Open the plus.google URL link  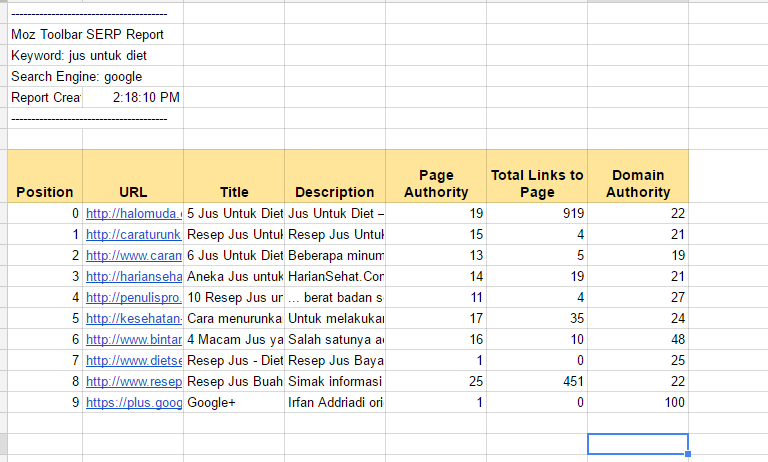(x=132, y=402)
